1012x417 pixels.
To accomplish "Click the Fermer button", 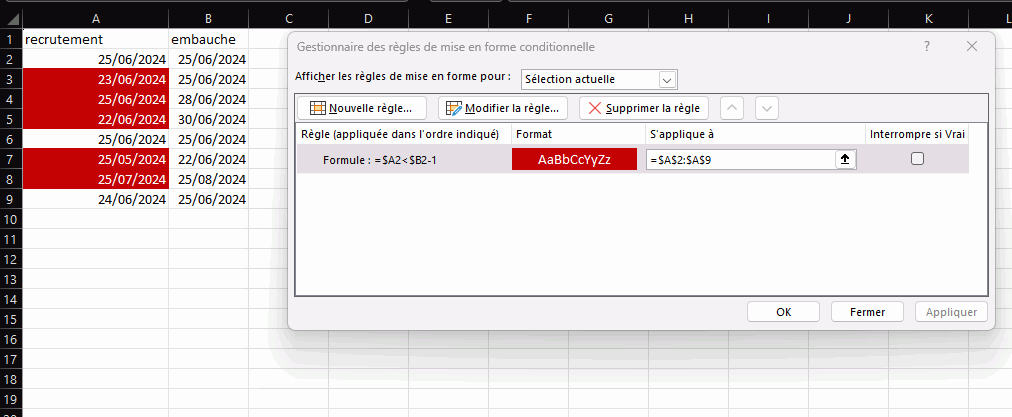I will tap(867, 312).
